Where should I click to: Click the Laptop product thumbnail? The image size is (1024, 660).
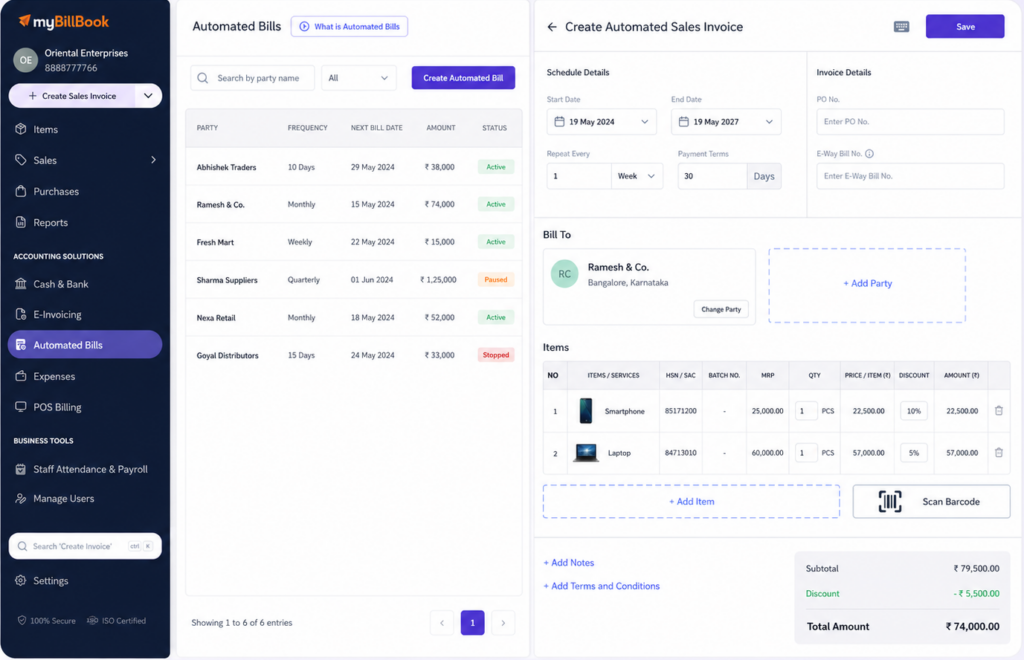click(x=585, y=452)
